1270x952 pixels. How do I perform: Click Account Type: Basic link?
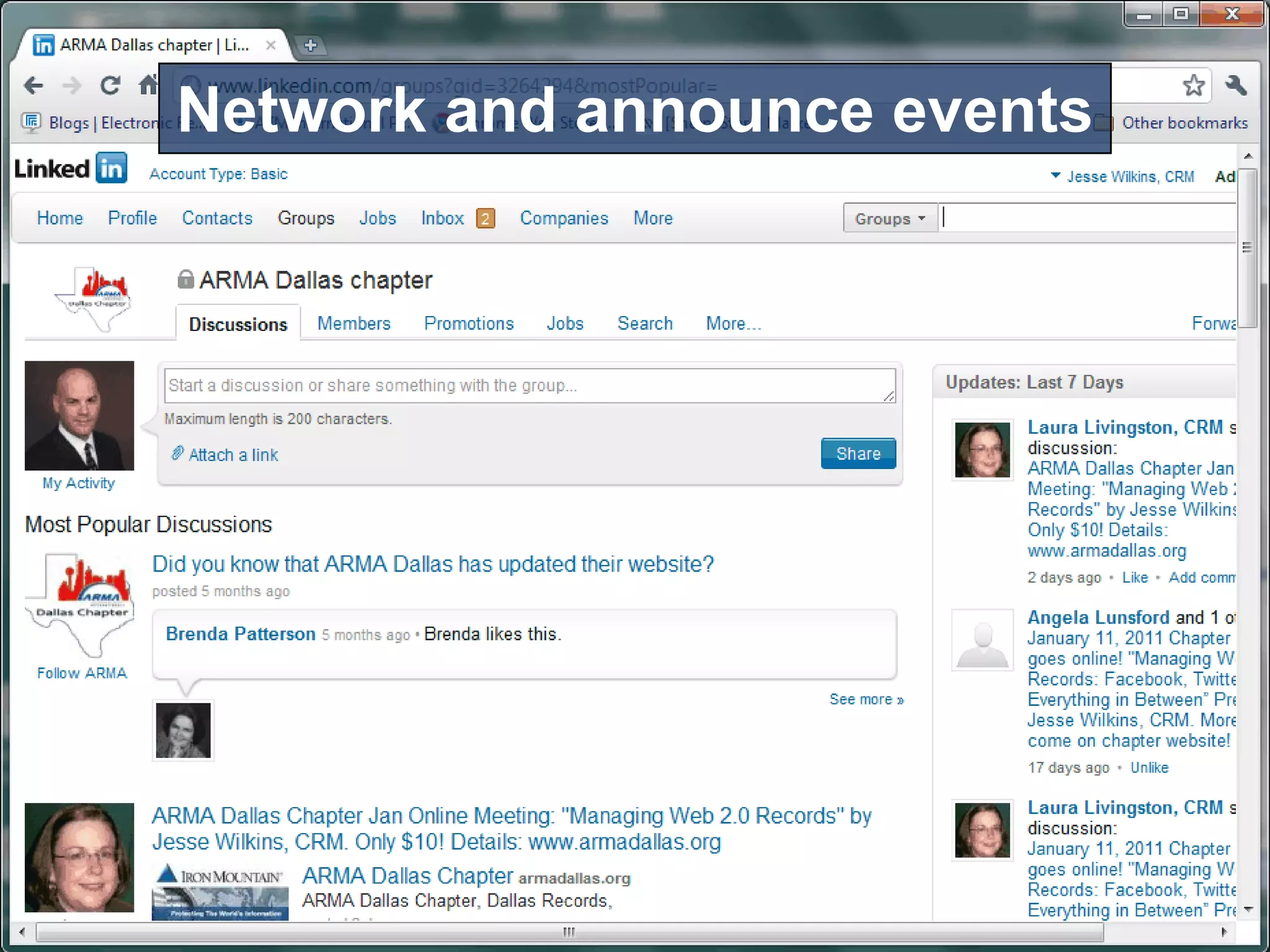pyautogui.click(x=218, y=174)
